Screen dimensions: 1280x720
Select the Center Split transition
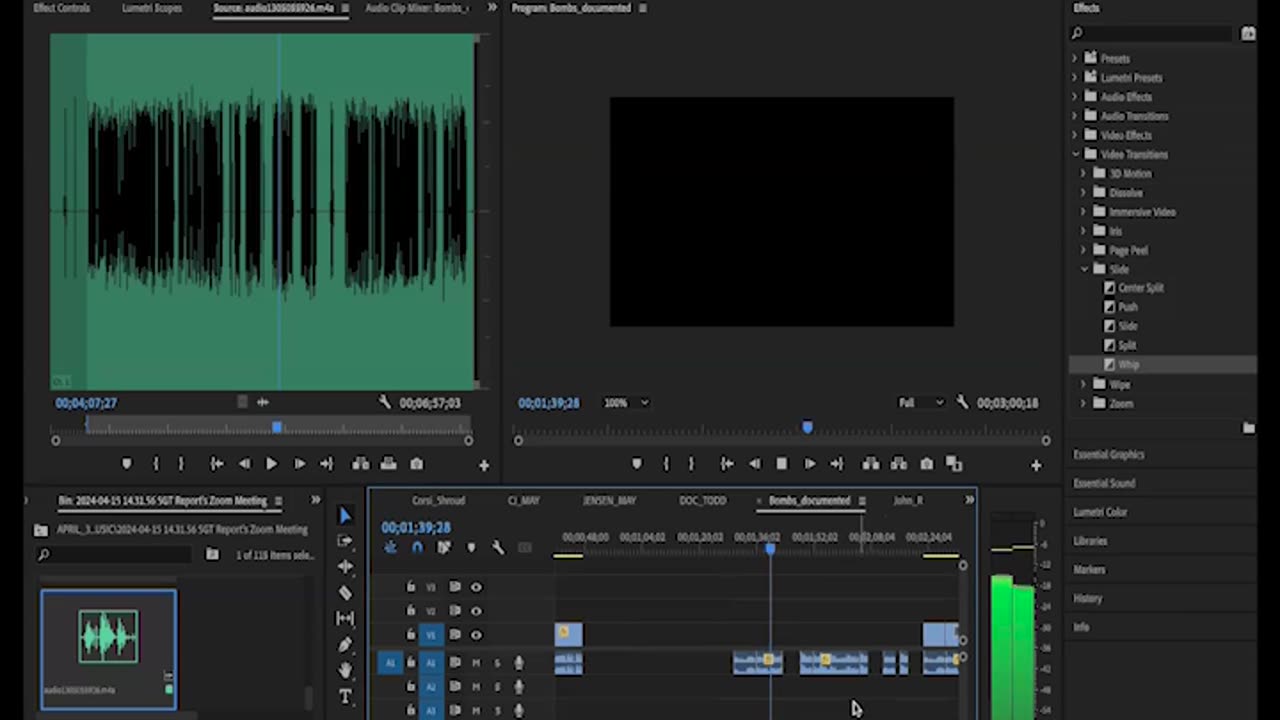click(1140, 288)
